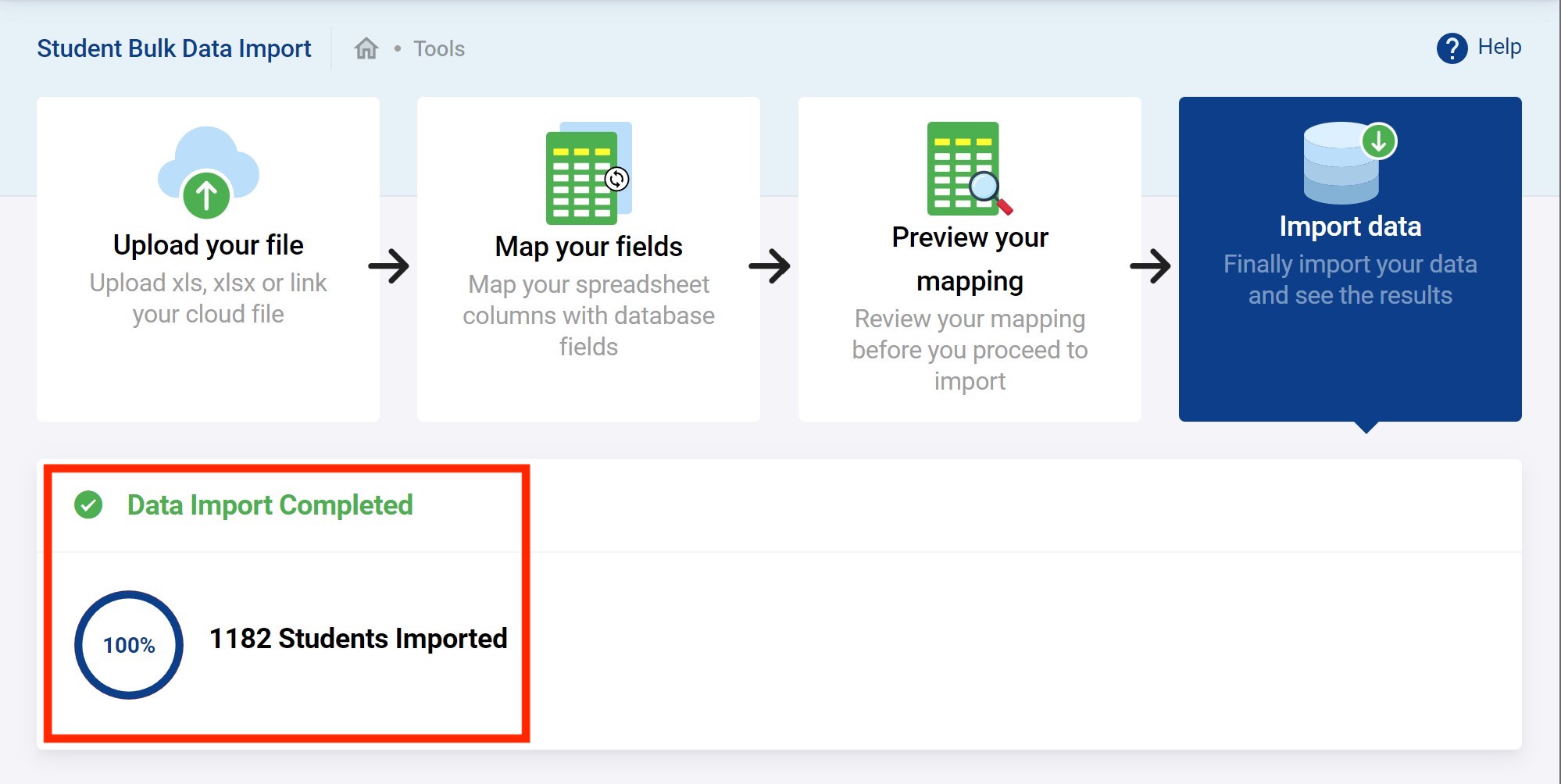Click the arrow after Upload your file

tap(389, 266)
